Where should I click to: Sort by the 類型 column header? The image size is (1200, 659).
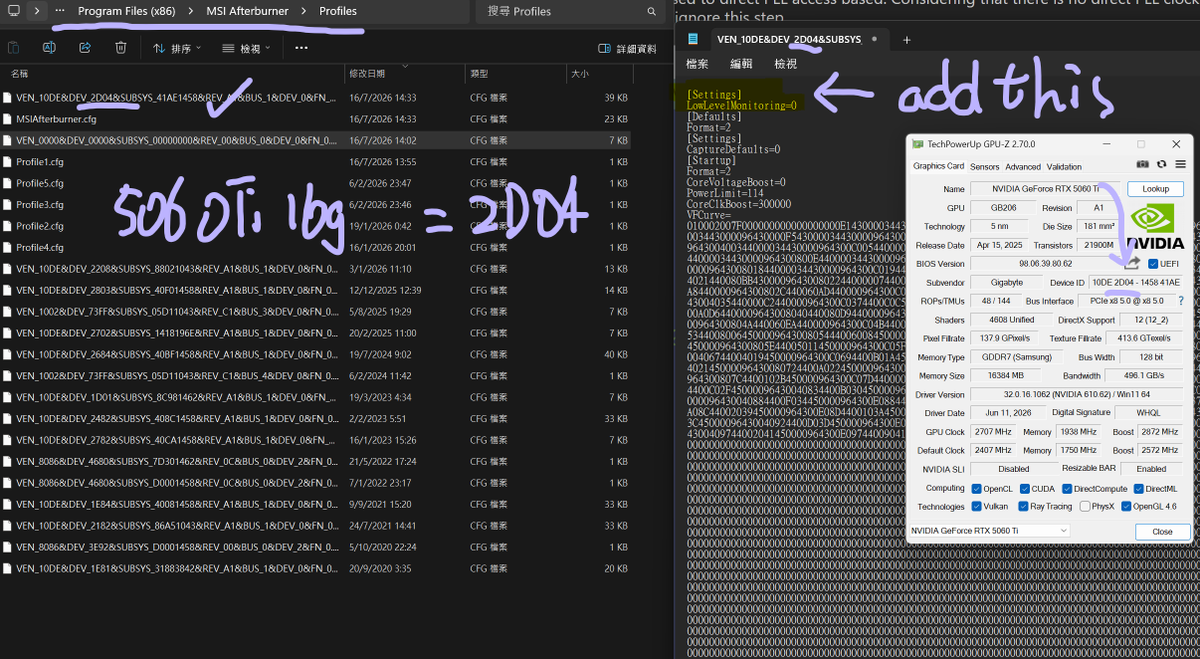click(516, 74)
